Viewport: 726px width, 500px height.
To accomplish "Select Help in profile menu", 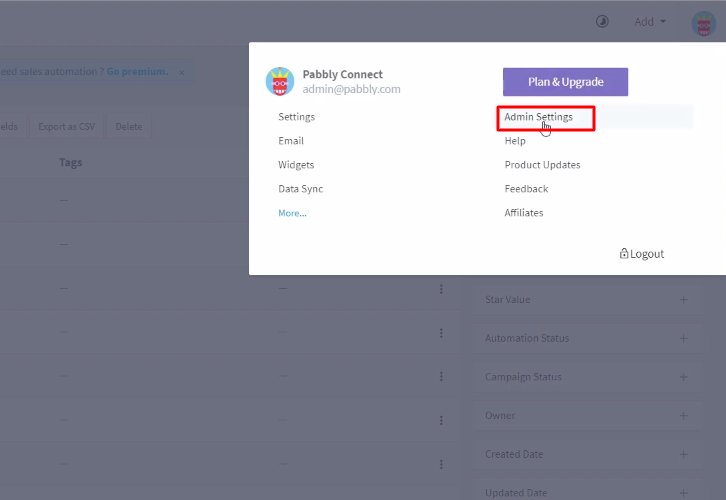I will point(515,141).
